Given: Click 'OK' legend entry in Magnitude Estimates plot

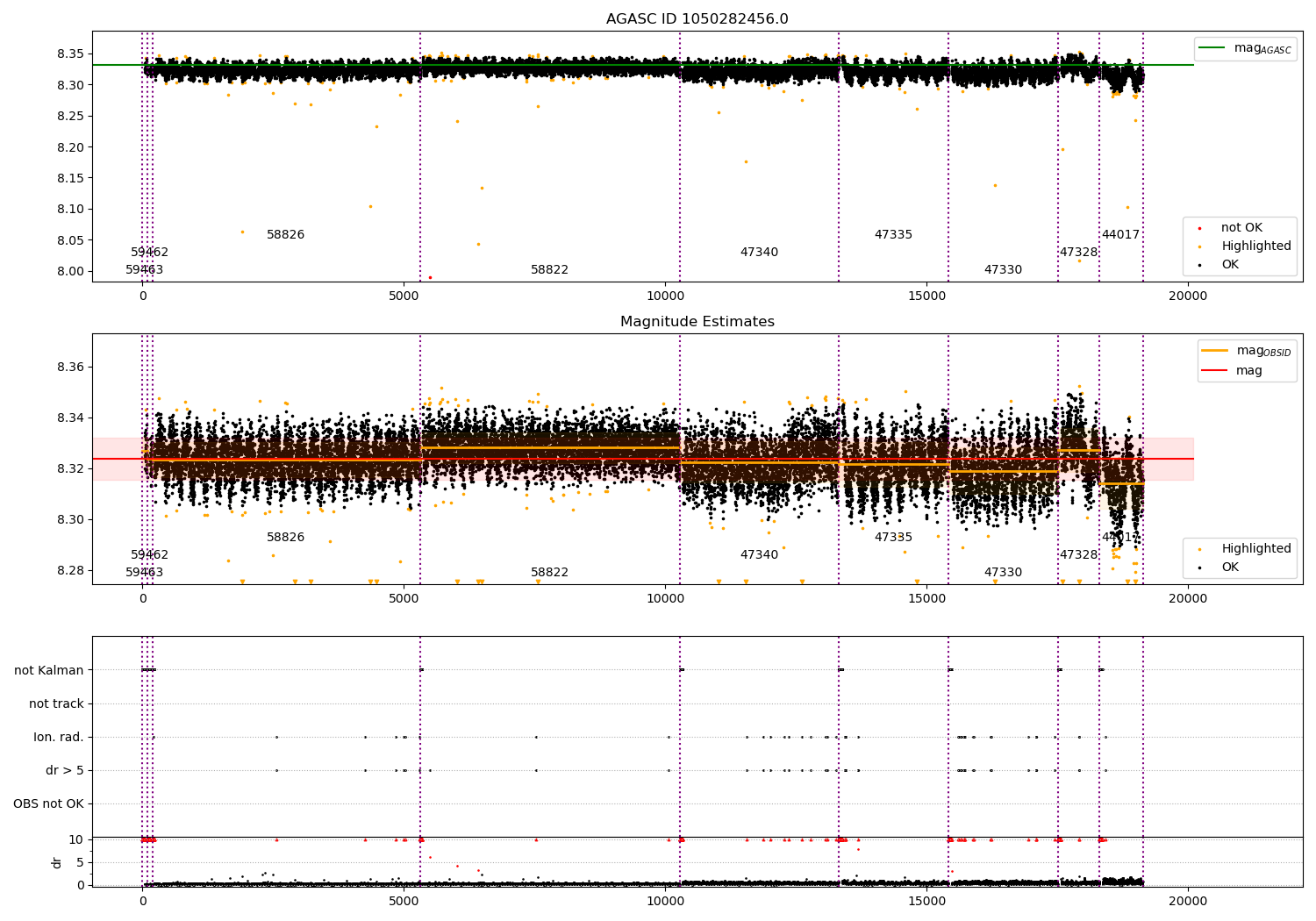Looking at the screenshot, I should pyautogui.click(x=1230, y=568).
